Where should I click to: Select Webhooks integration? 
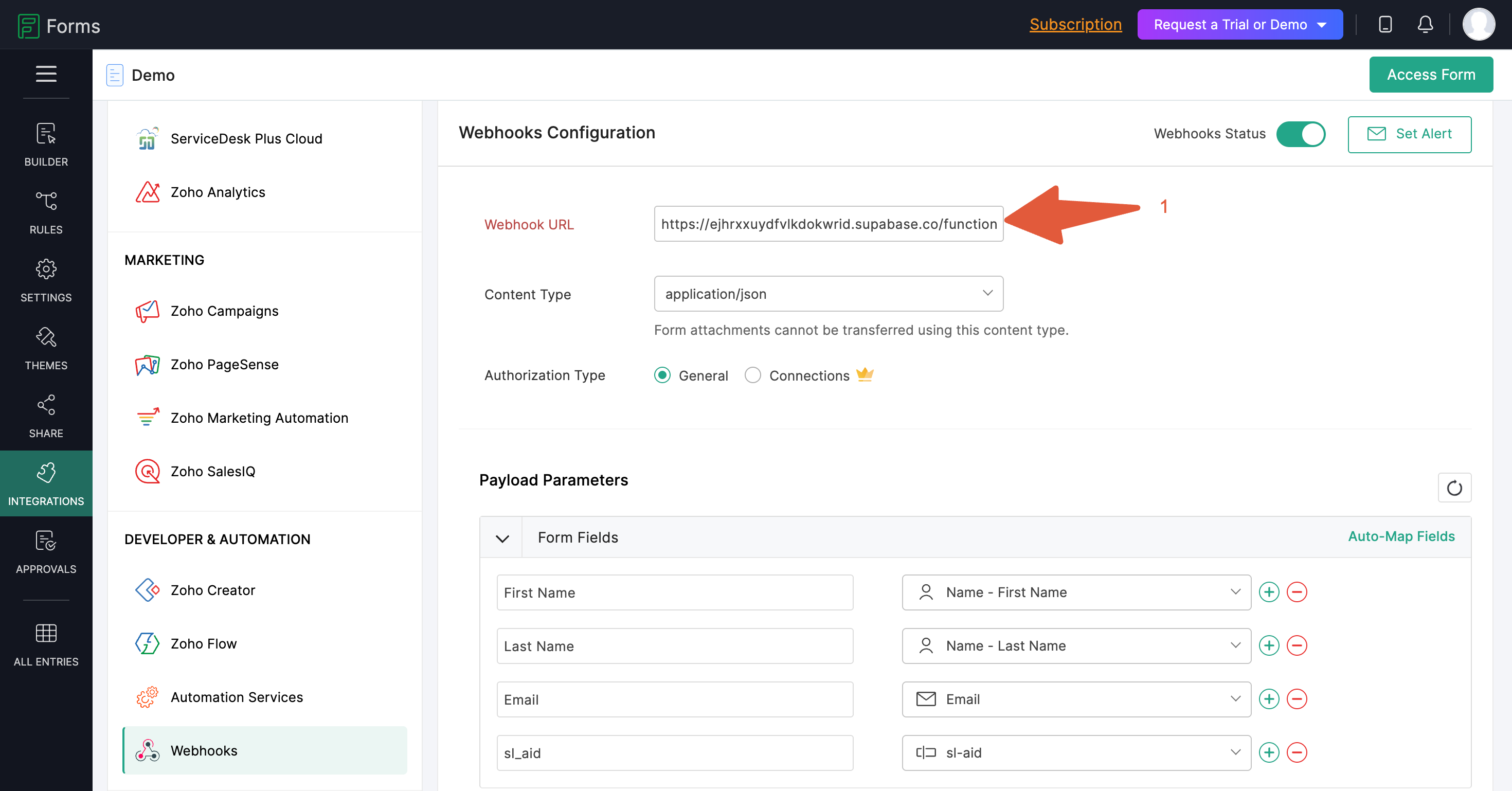264,750
